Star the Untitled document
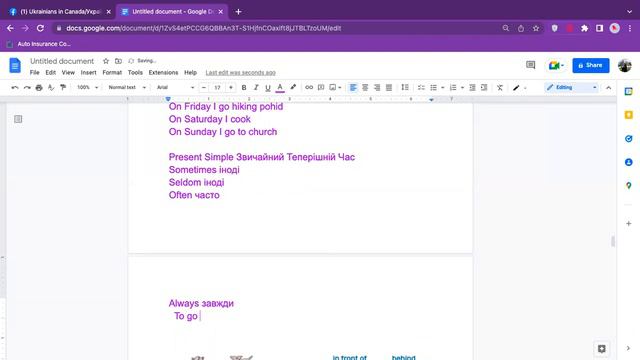Image resolution: width=640 pixels, height=360 pixels. pos(106,61)
